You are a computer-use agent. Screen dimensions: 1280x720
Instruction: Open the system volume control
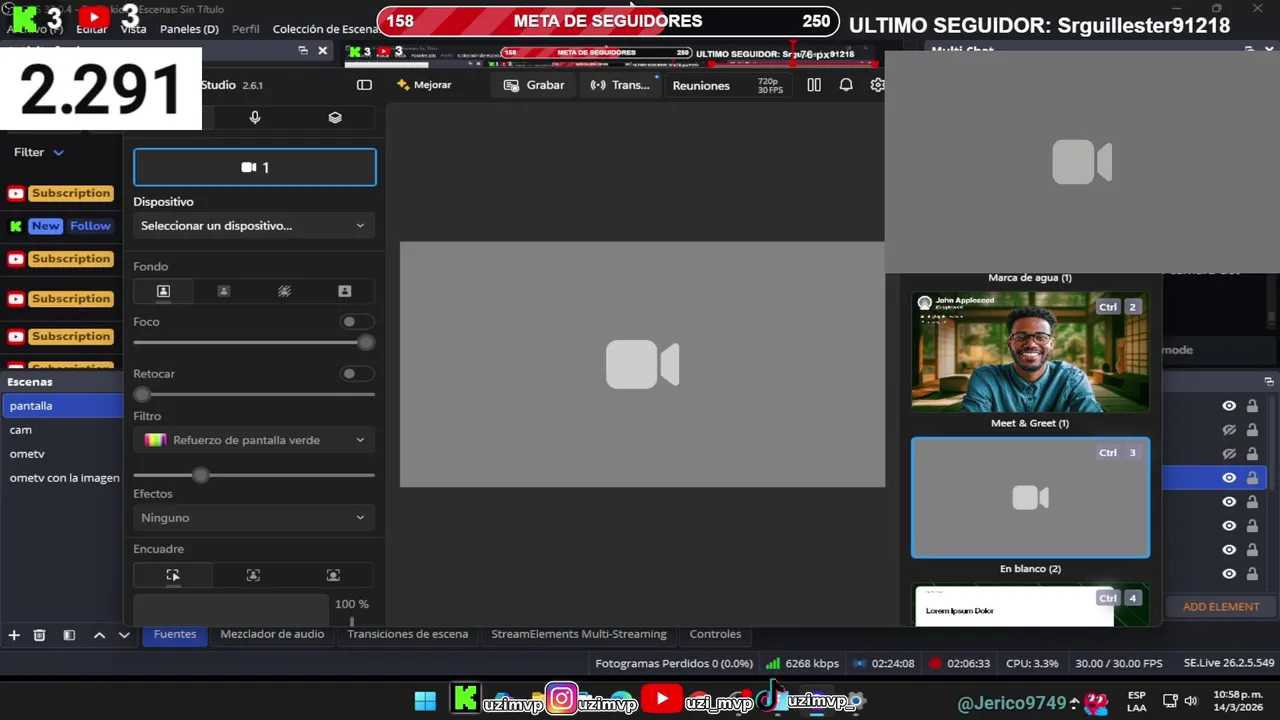tap(1190, 701)
